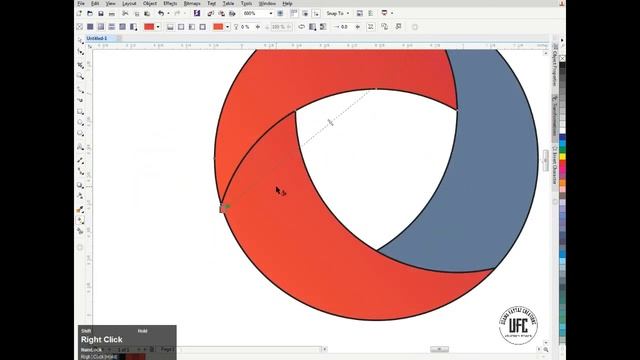Open the Layout menu

(129, 3)
